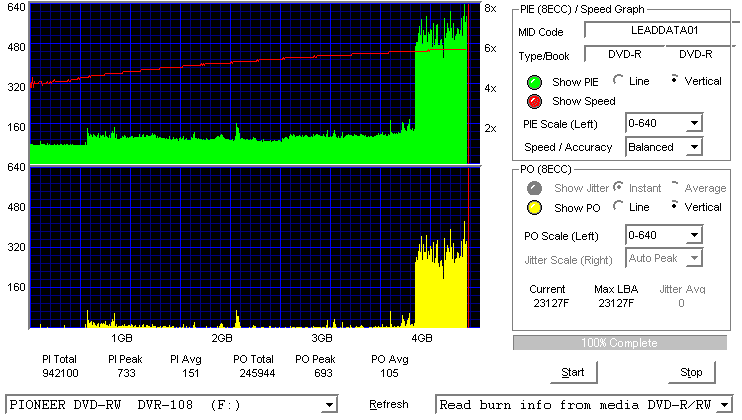Click the MID Code label
This screenshot has height=420, width=742.
540,32
